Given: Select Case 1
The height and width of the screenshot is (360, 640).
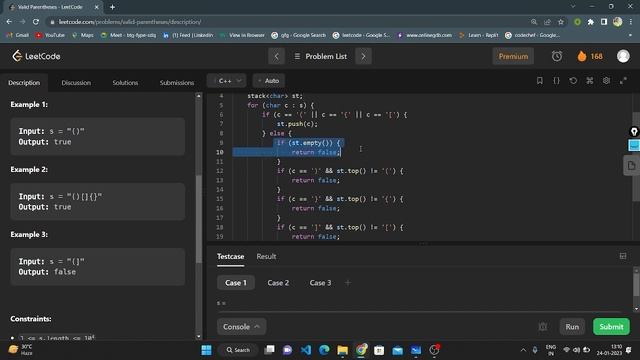Looking at the screenshot, I should (x=236, y=282).
